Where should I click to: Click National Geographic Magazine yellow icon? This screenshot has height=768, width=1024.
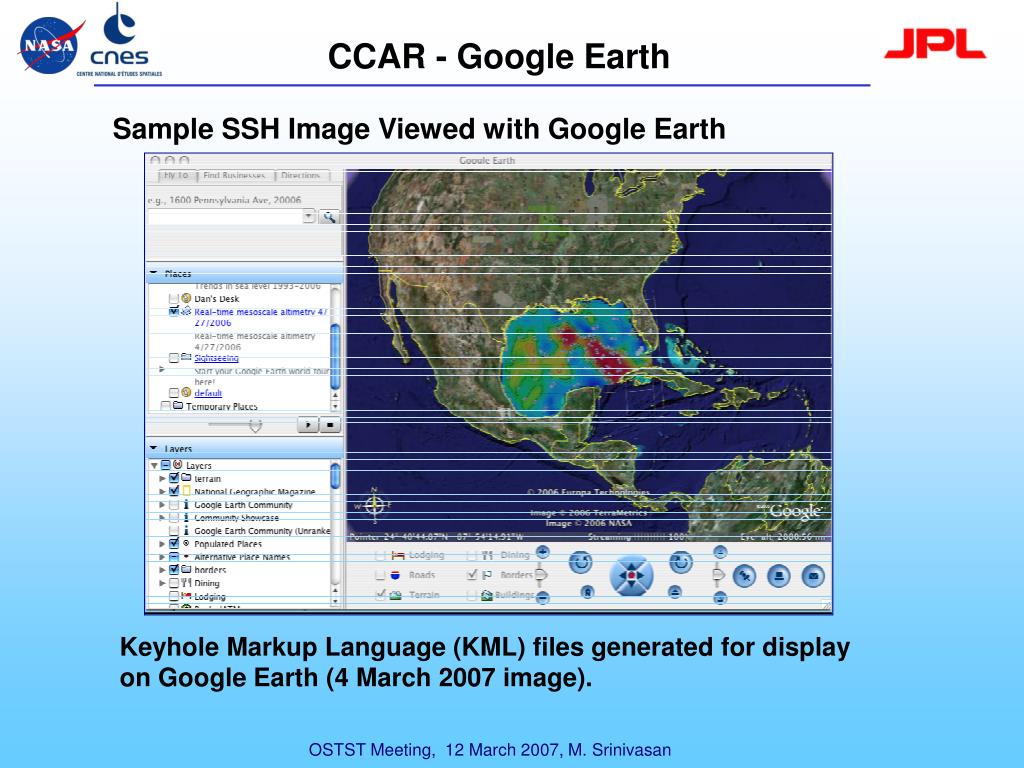tap(187, 491)
